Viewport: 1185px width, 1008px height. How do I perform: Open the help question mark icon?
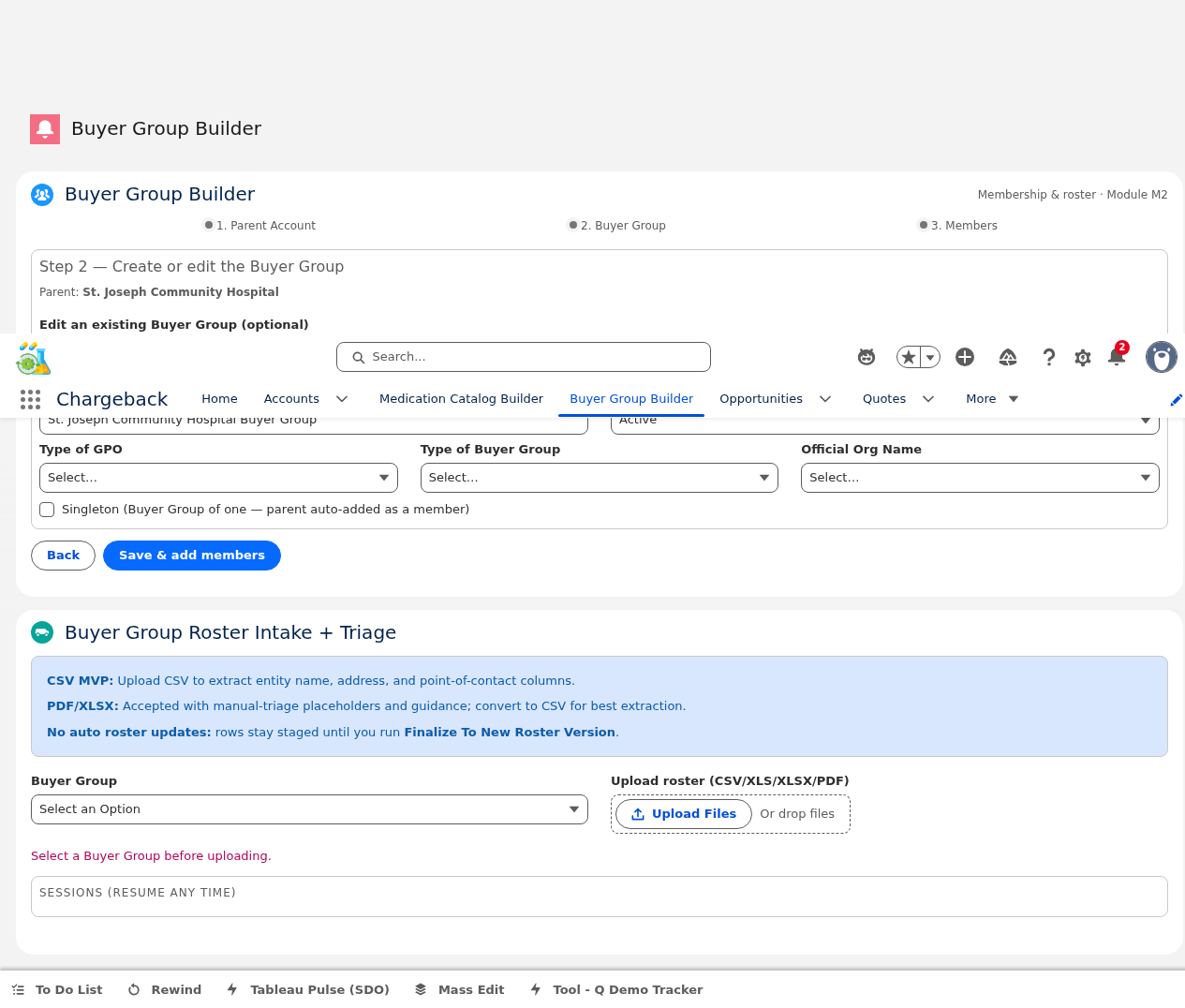coord(1049,357)
